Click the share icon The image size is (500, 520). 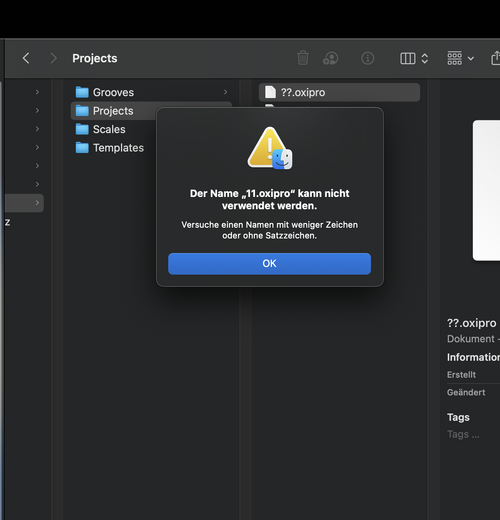tap(495, 58)
